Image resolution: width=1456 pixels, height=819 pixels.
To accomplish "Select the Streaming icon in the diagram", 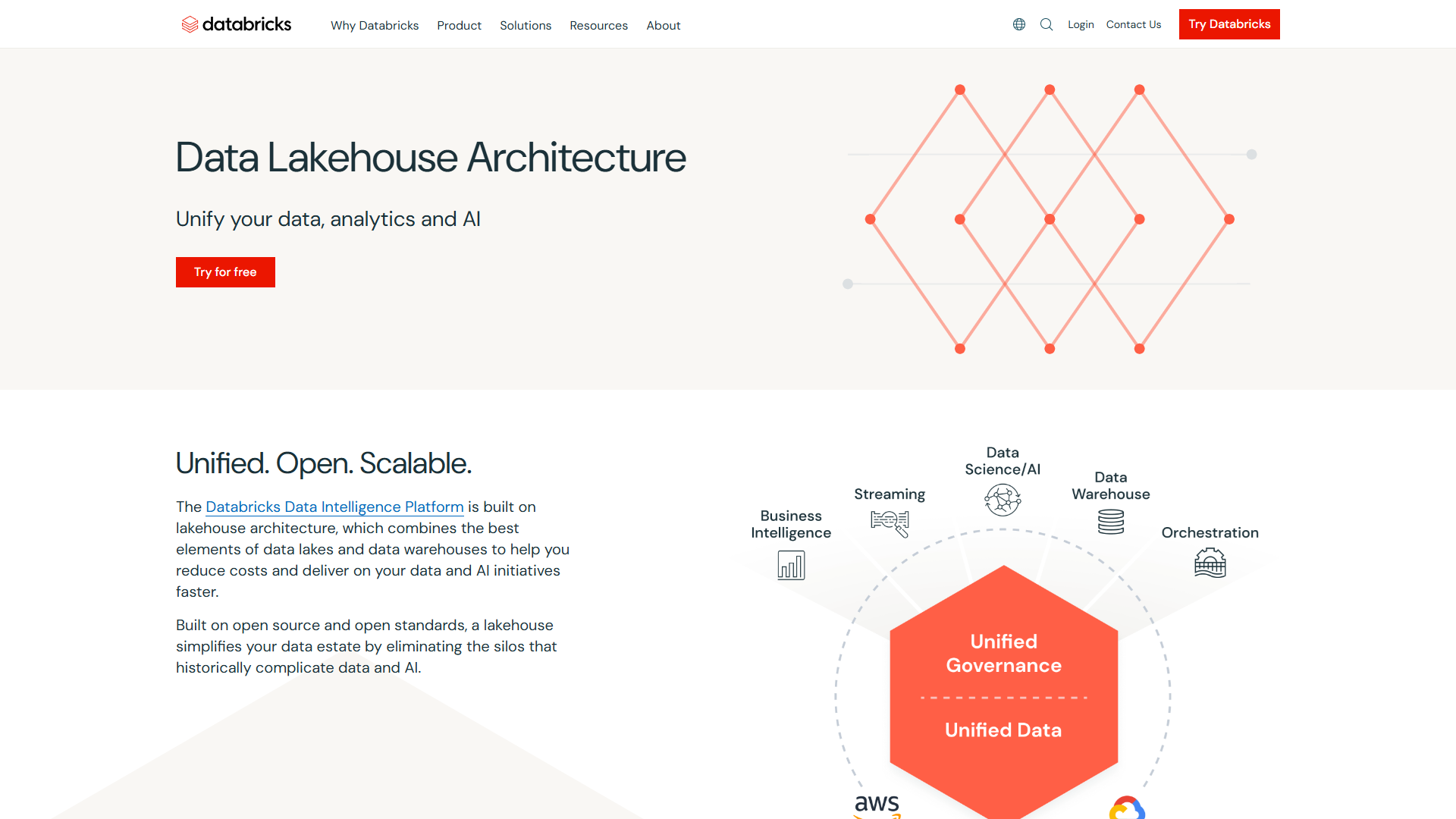I will coord(889,522).
